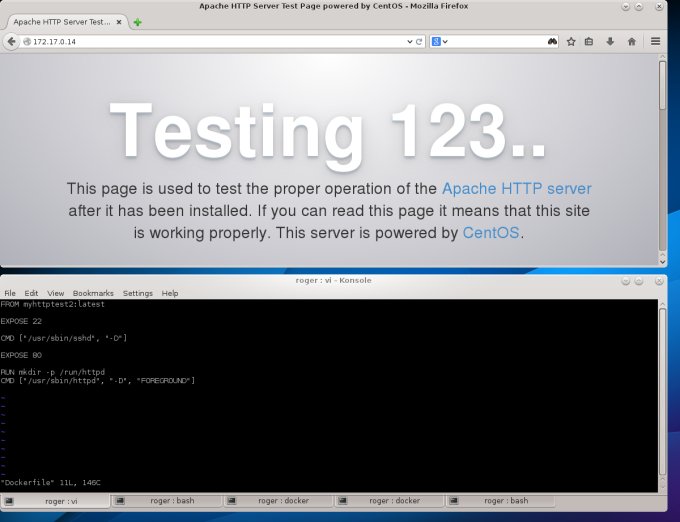The width and height of the screenshot is (680, 522).
Task: Close the Firefox window
Action: 659,7
